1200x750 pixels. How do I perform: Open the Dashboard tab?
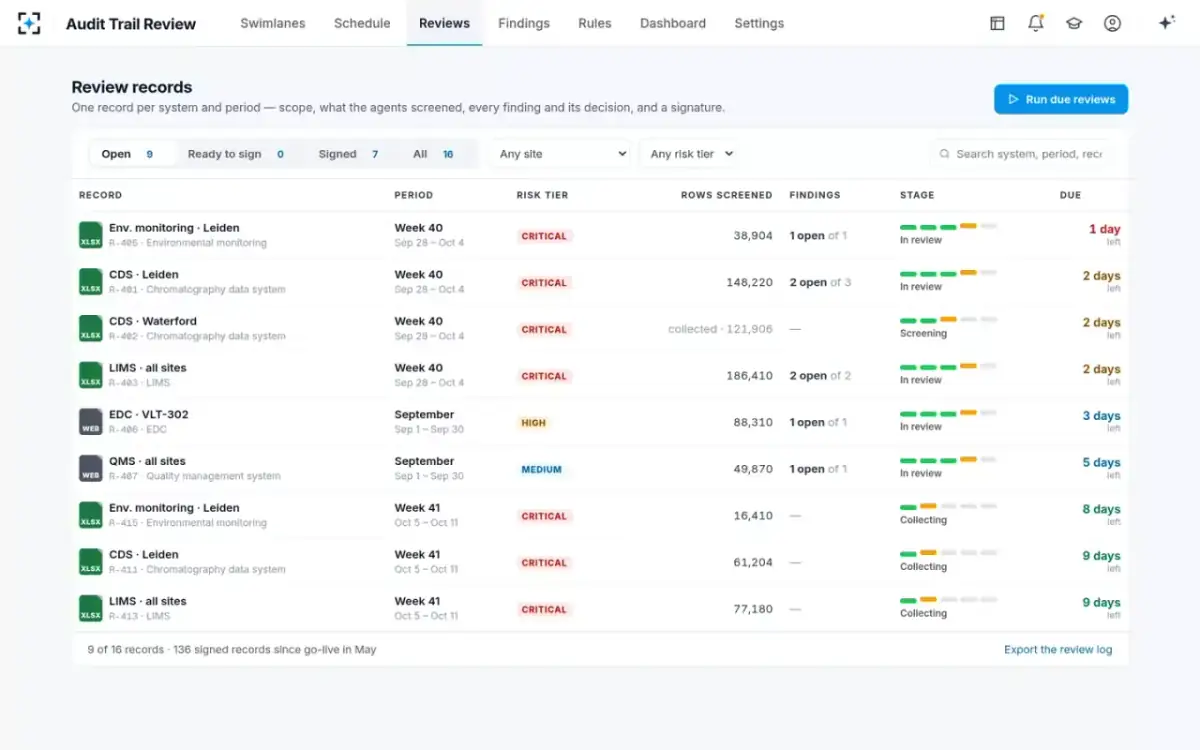click(x=673, y=23)
